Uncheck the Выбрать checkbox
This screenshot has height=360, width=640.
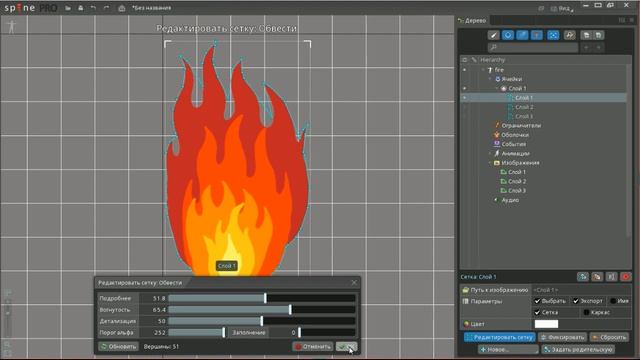[538, 301]
